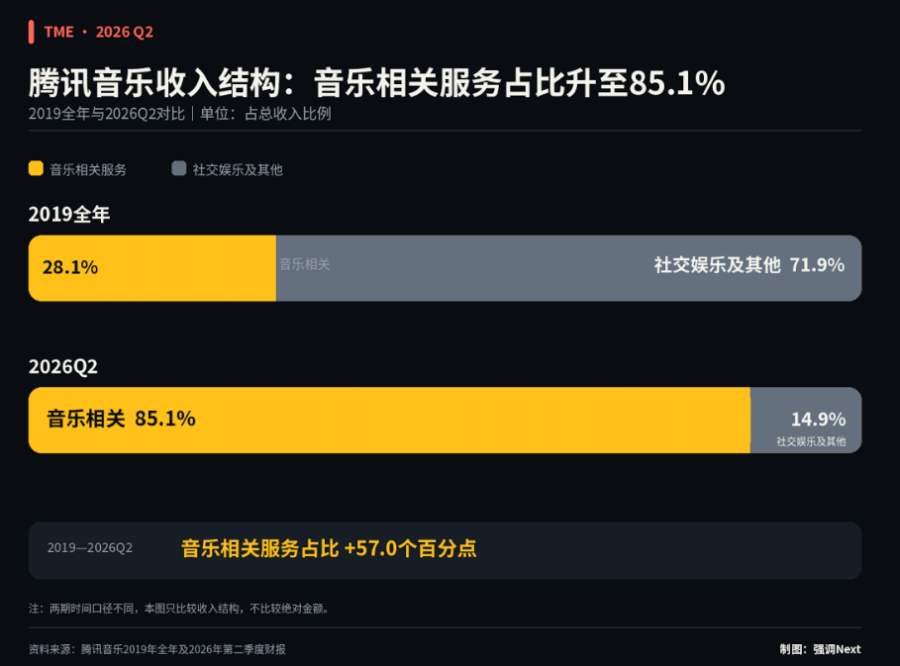The height and width of the screenshot is (666, 900).
Task: Click the 制图：强调Next credit
Action: click(820, 649)
